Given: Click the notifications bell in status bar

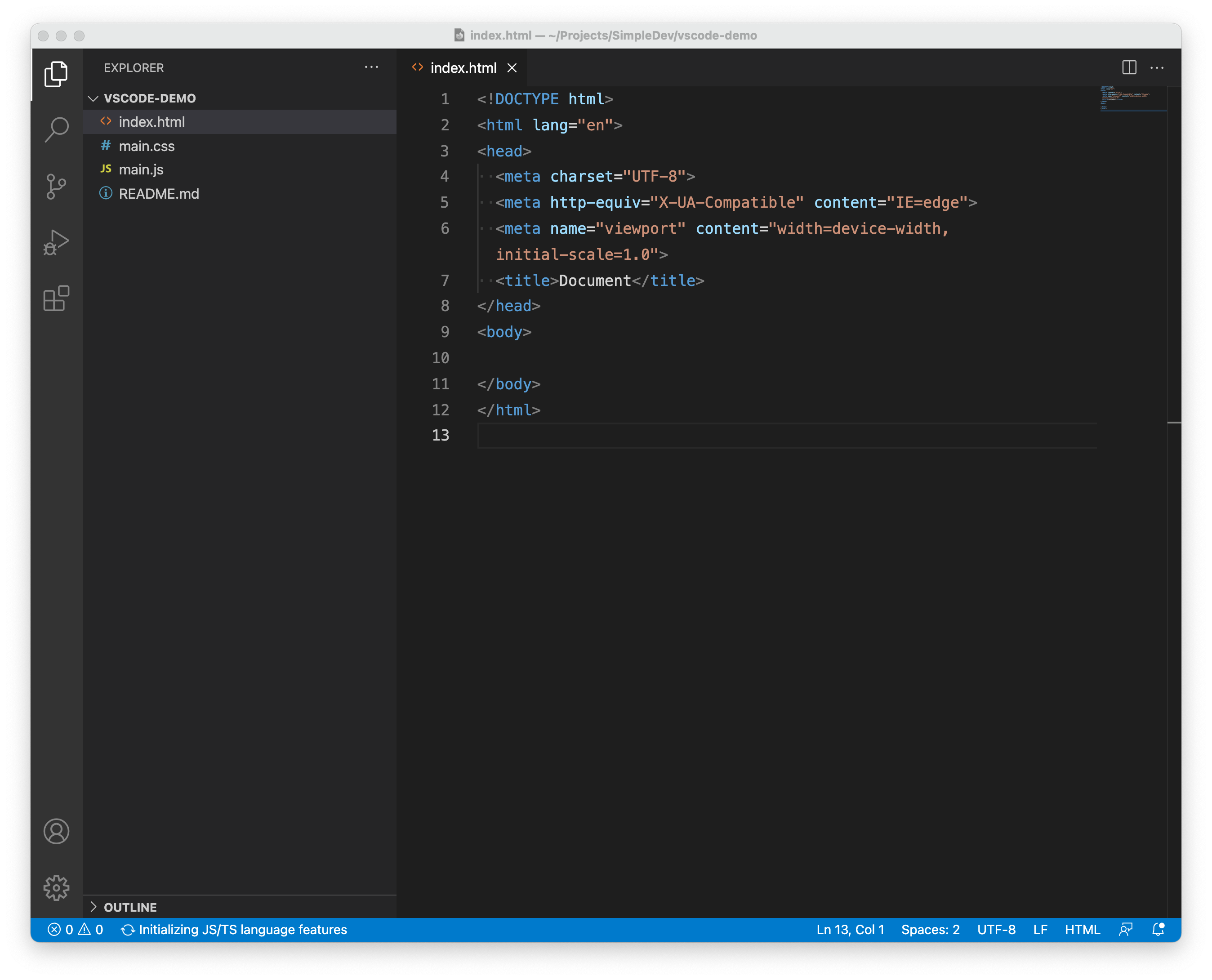Looking at the screenshot, I should 1158,929.
